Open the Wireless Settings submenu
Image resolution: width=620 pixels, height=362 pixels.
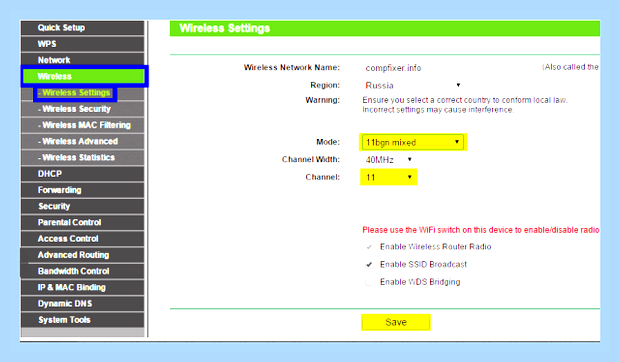point(74,93)
